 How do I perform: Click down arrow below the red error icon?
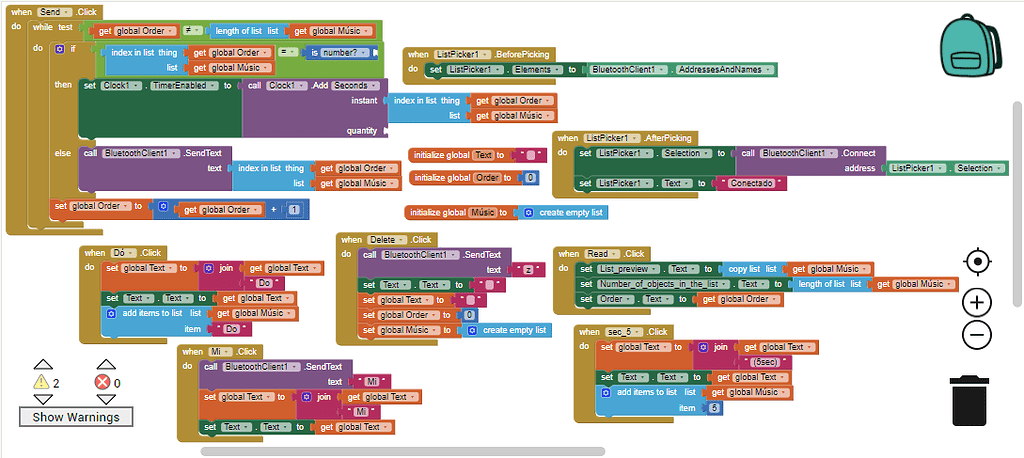click(x=106, y=399)
